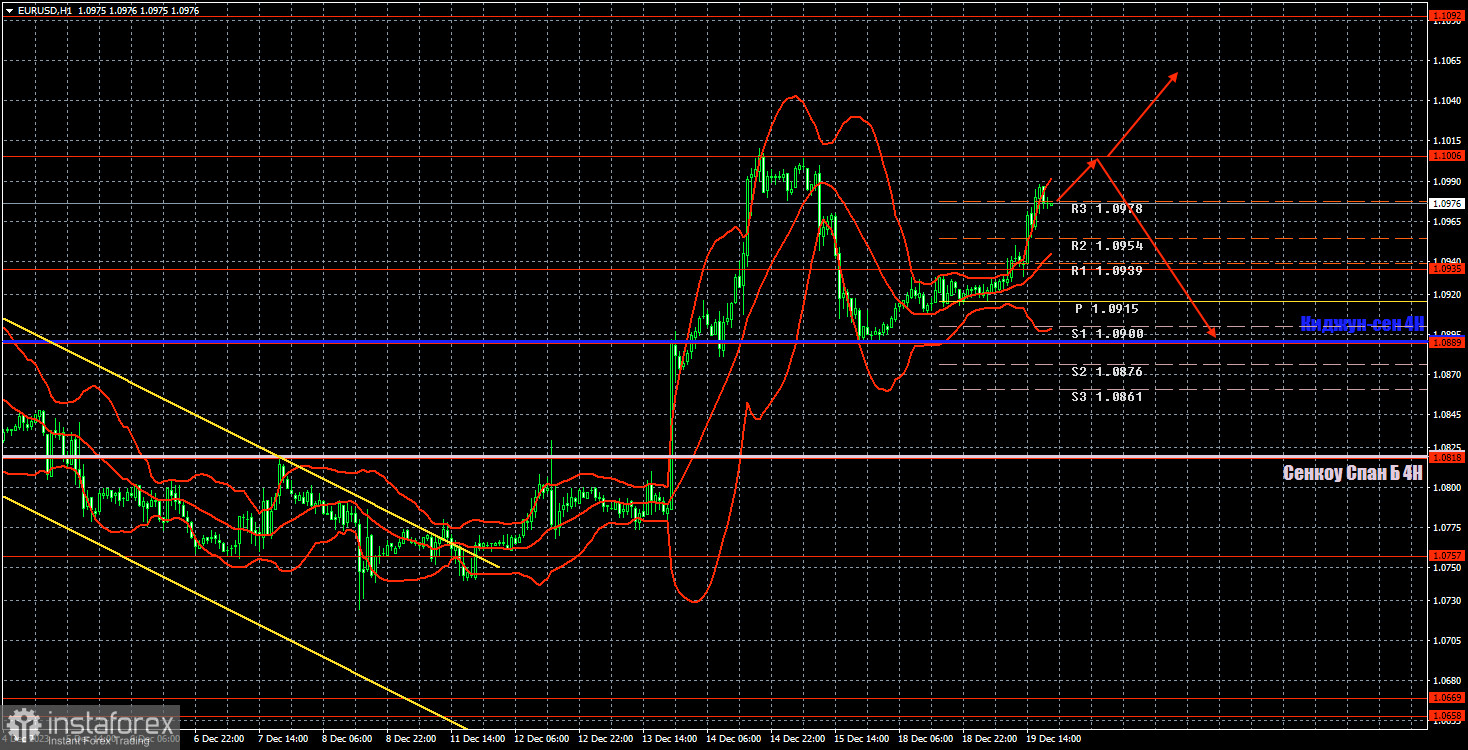The image size is (1468, 750).
Task: Click the red level tag 1.0889
Action: pos(1447,342)
